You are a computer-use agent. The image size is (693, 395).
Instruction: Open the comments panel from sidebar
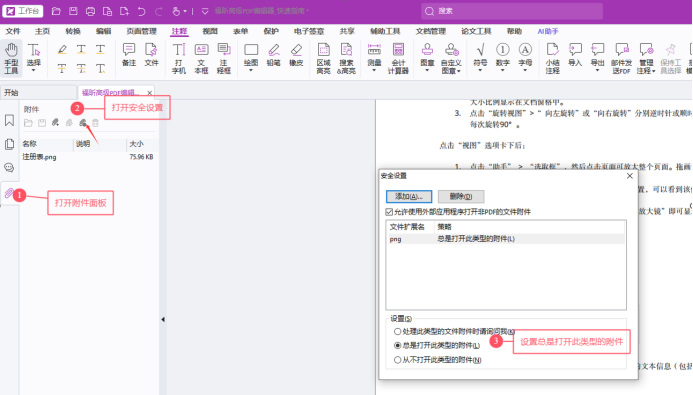[x=9, y=167]
